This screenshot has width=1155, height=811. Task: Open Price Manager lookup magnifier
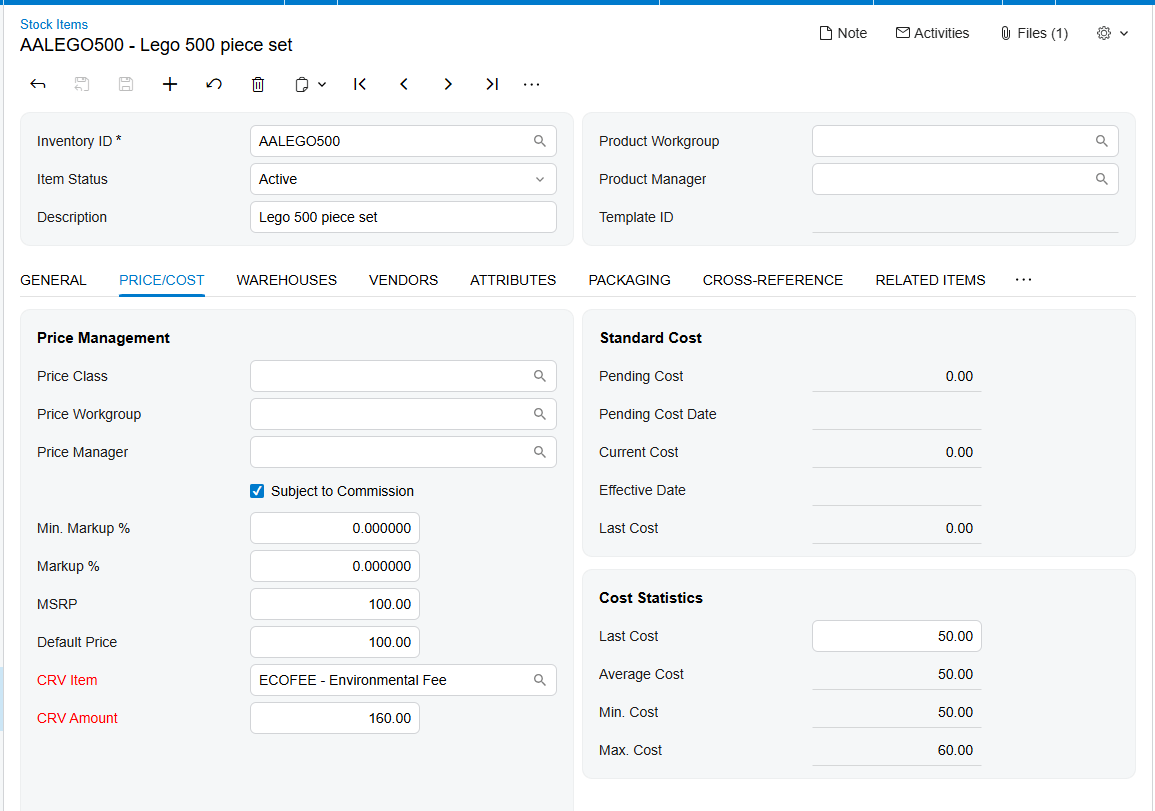point(540,452)
